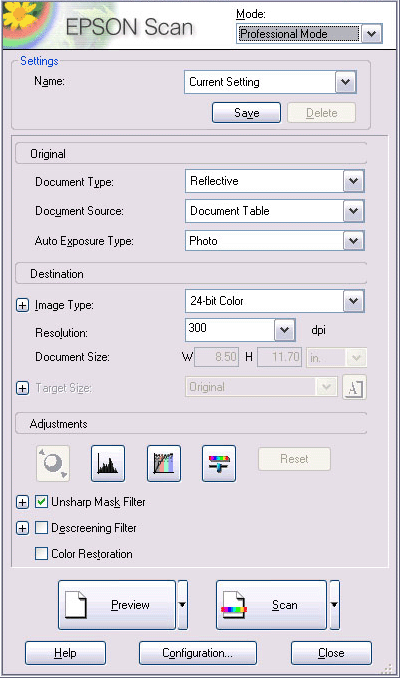Expand the Image Type options
This screenshot has height=678, width=400.
(x=22, y=305)
